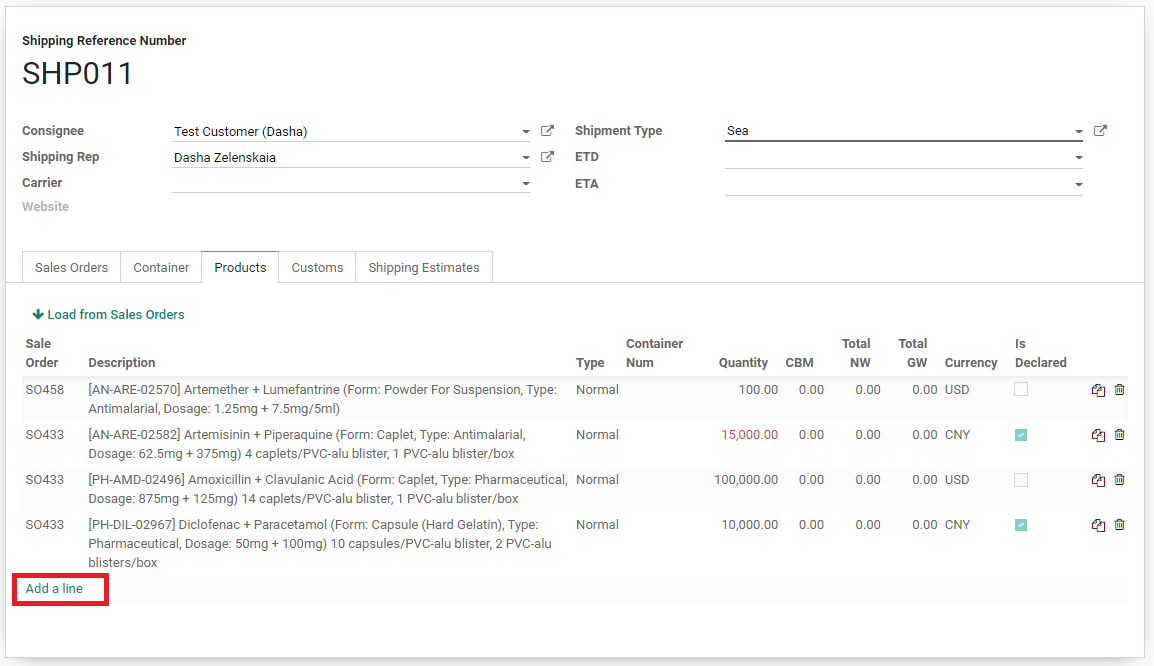Sort by Is Declared column header
Viewport: 1154px width, 666px height.
pos(1040,353)
